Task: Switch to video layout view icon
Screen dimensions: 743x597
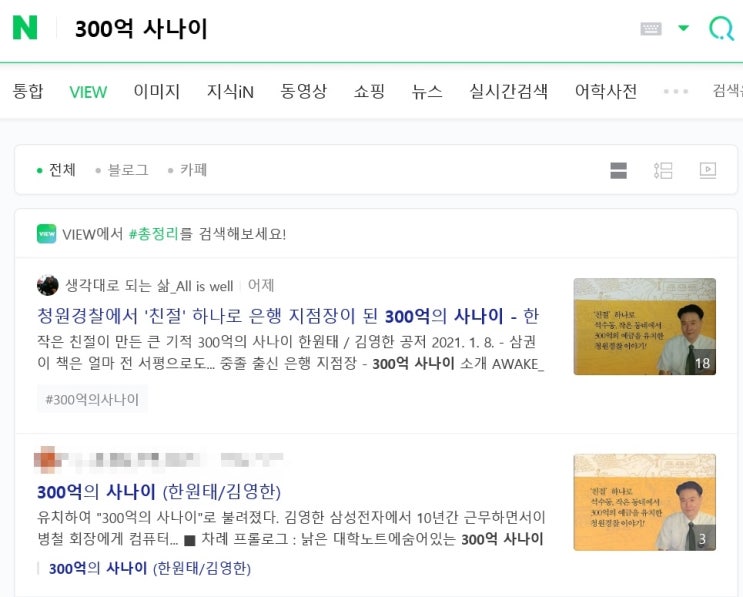Action: click(708, 170)
